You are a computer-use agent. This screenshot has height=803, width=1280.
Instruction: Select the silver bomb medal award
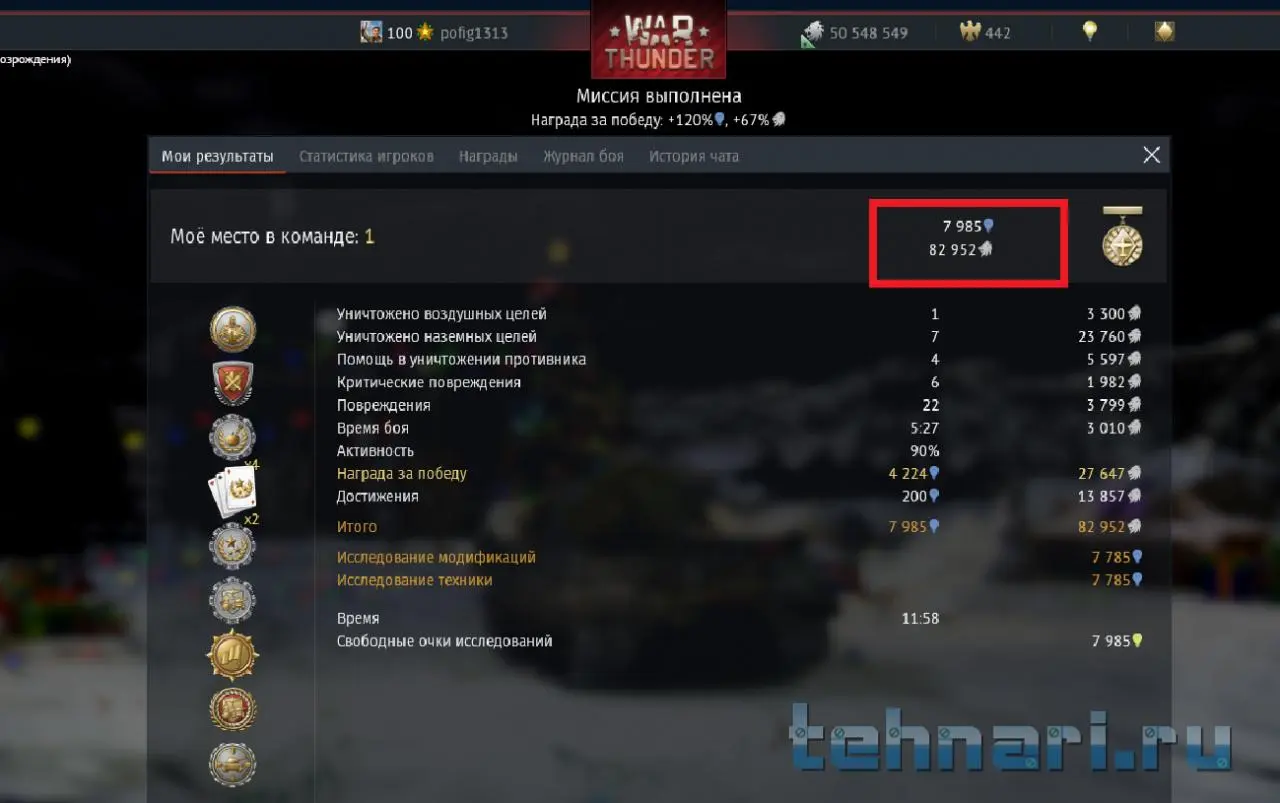click(233, 437)
